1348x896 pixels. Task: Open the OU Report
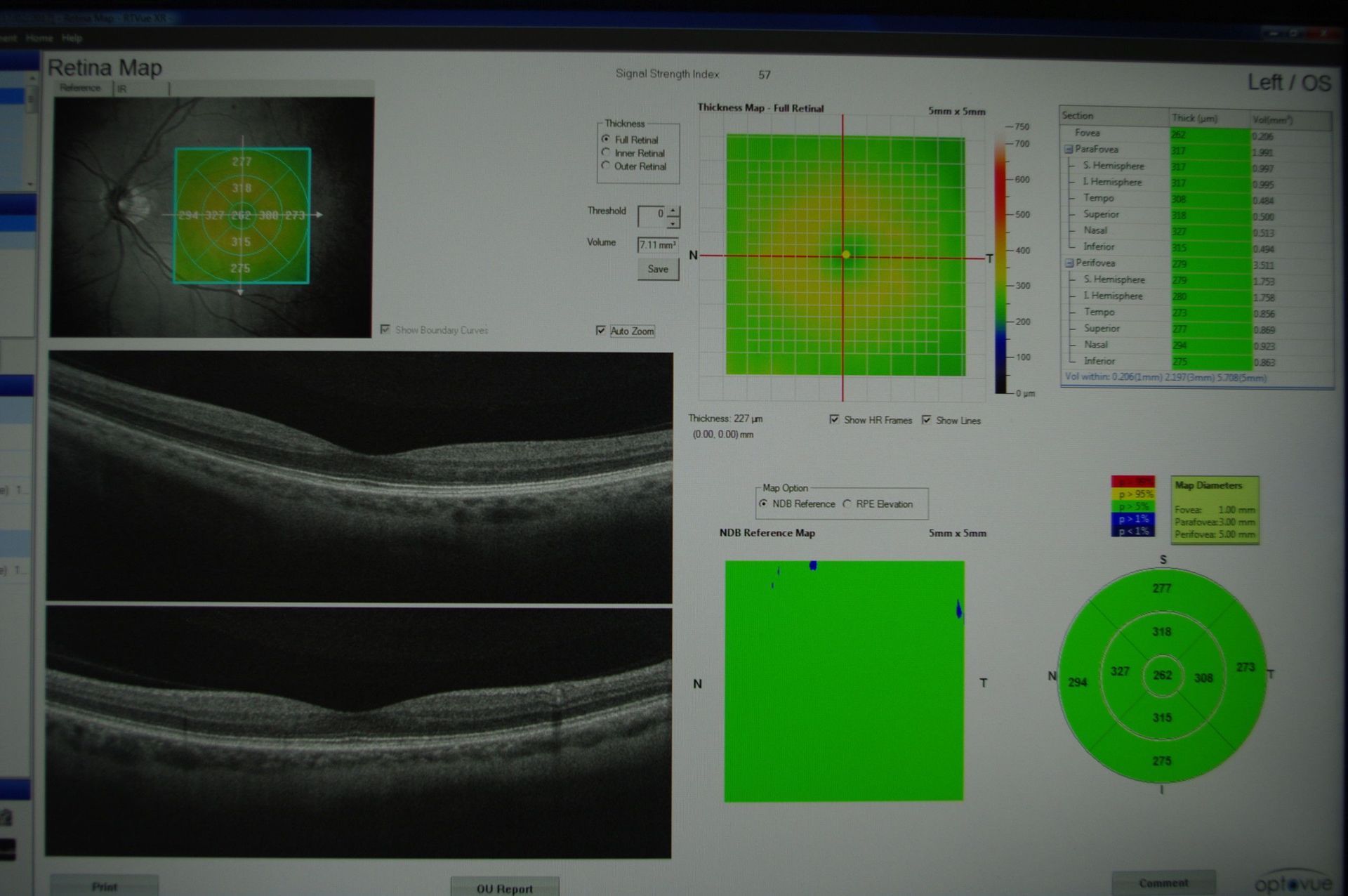[x=504, y=888]
